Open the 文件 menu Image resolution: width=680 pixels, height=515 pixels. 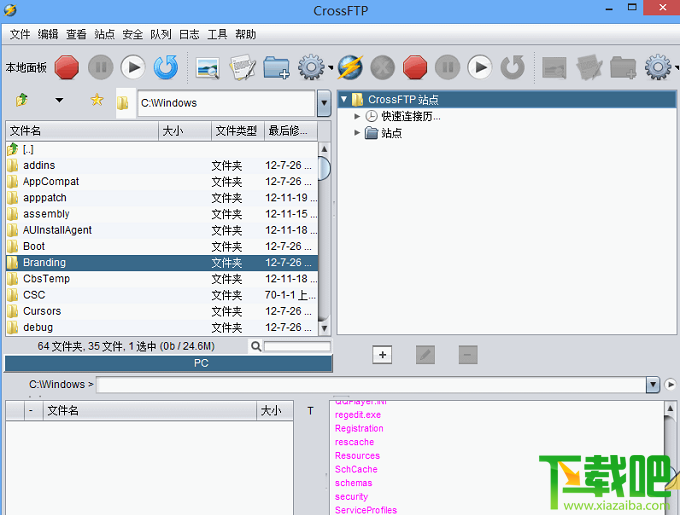[x=20, y=34]
